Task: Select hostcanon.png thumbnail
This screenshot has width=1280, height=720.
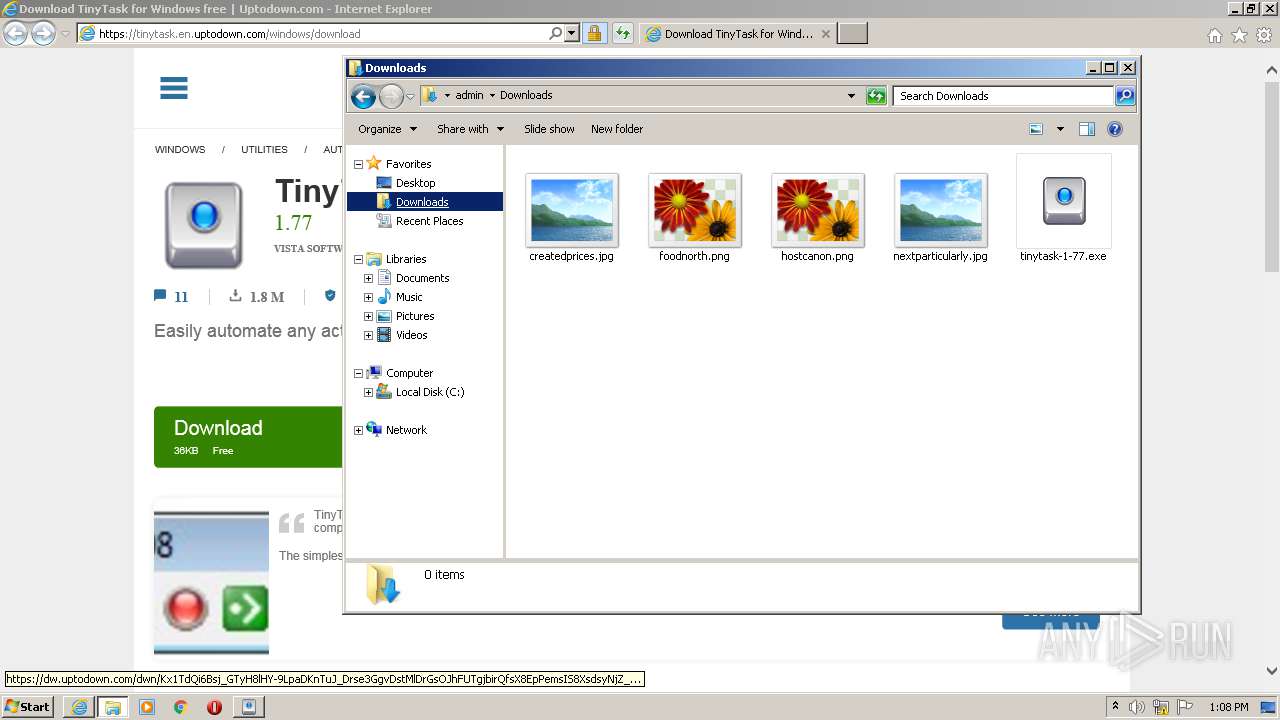Action: 818,211
